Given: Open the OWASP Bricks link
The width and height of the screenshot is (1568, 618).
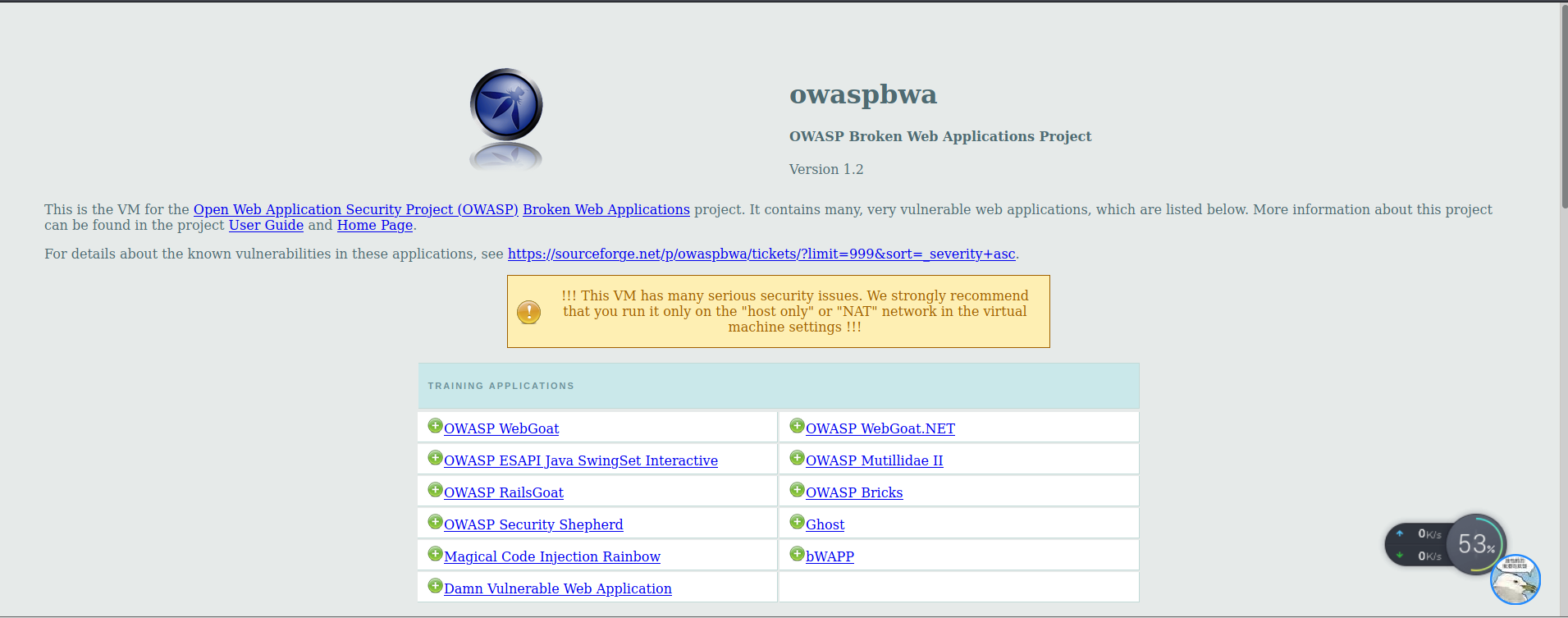Looking at the screenshot, I should (x=854, y=492).
